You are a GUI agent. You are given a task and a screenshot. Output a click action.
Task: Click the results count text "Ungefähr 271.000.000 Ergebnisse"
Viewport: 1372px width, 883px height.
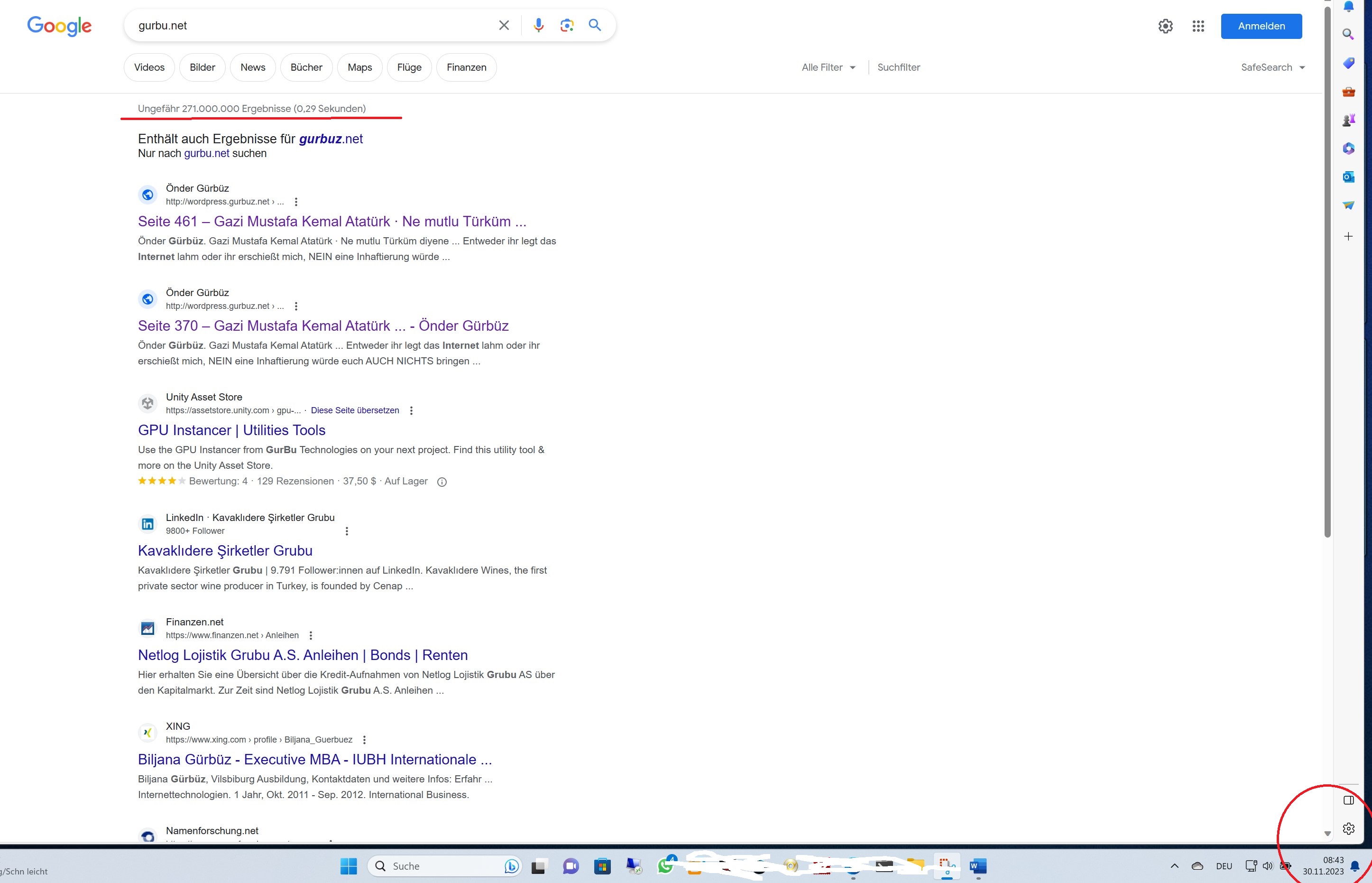click(214, 108)
